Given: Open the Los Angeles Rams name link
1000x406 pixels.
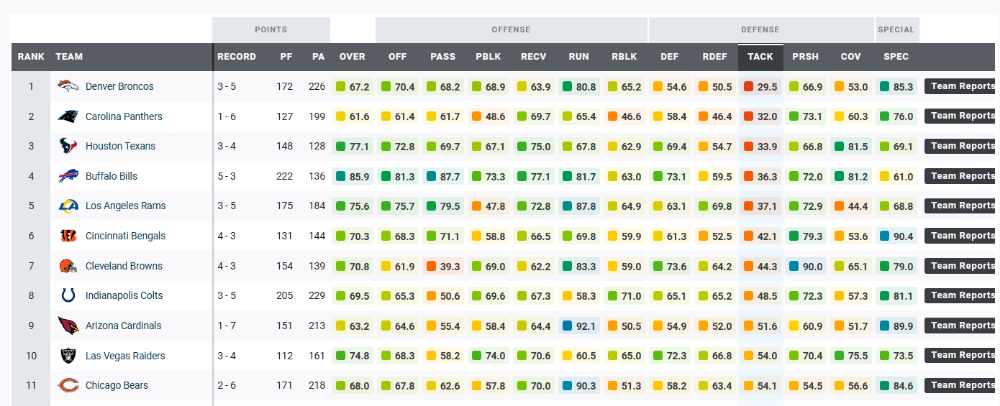Looking at the screenshot, I should point(126,206).
